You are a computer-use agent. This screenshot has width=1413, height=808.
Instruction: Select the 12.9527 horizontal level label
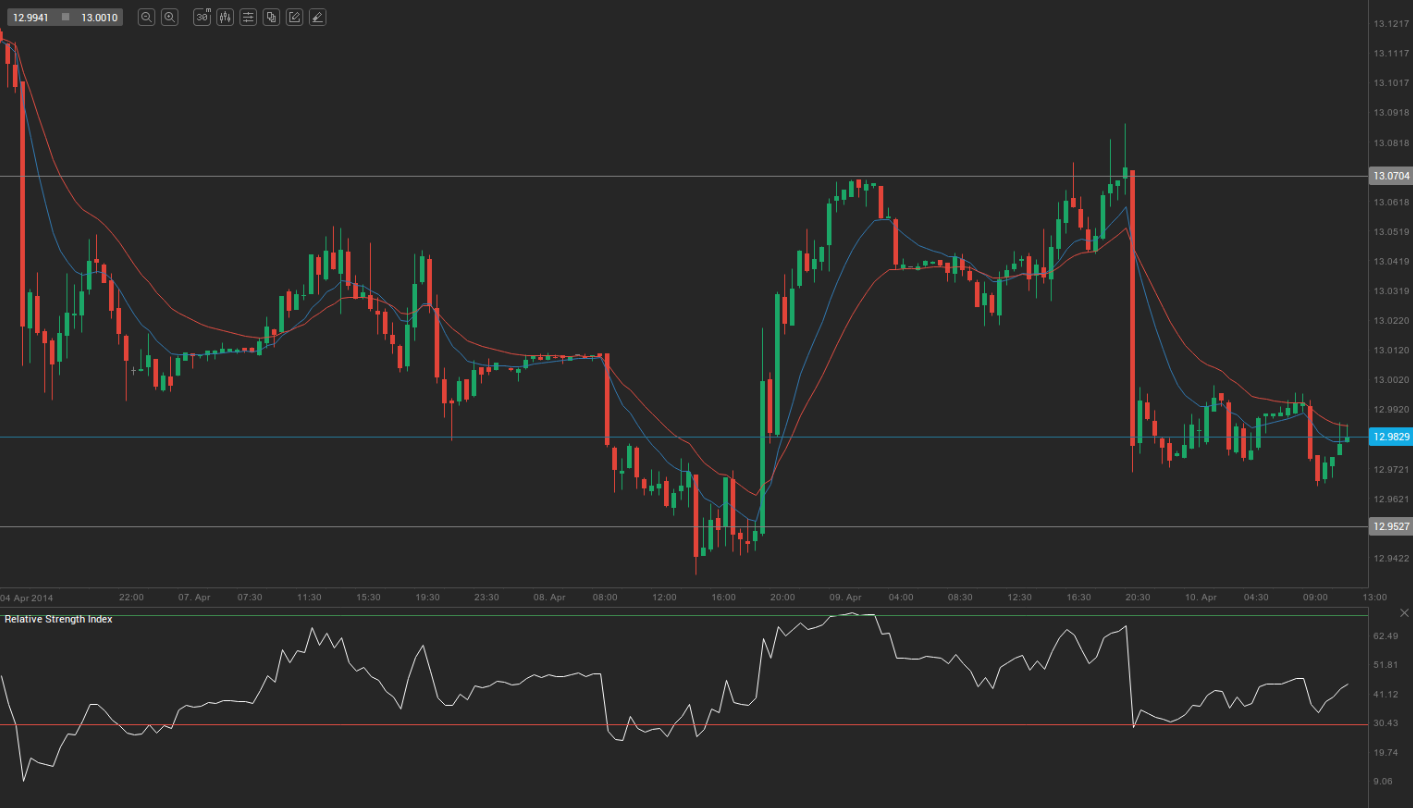(1390, 526)
